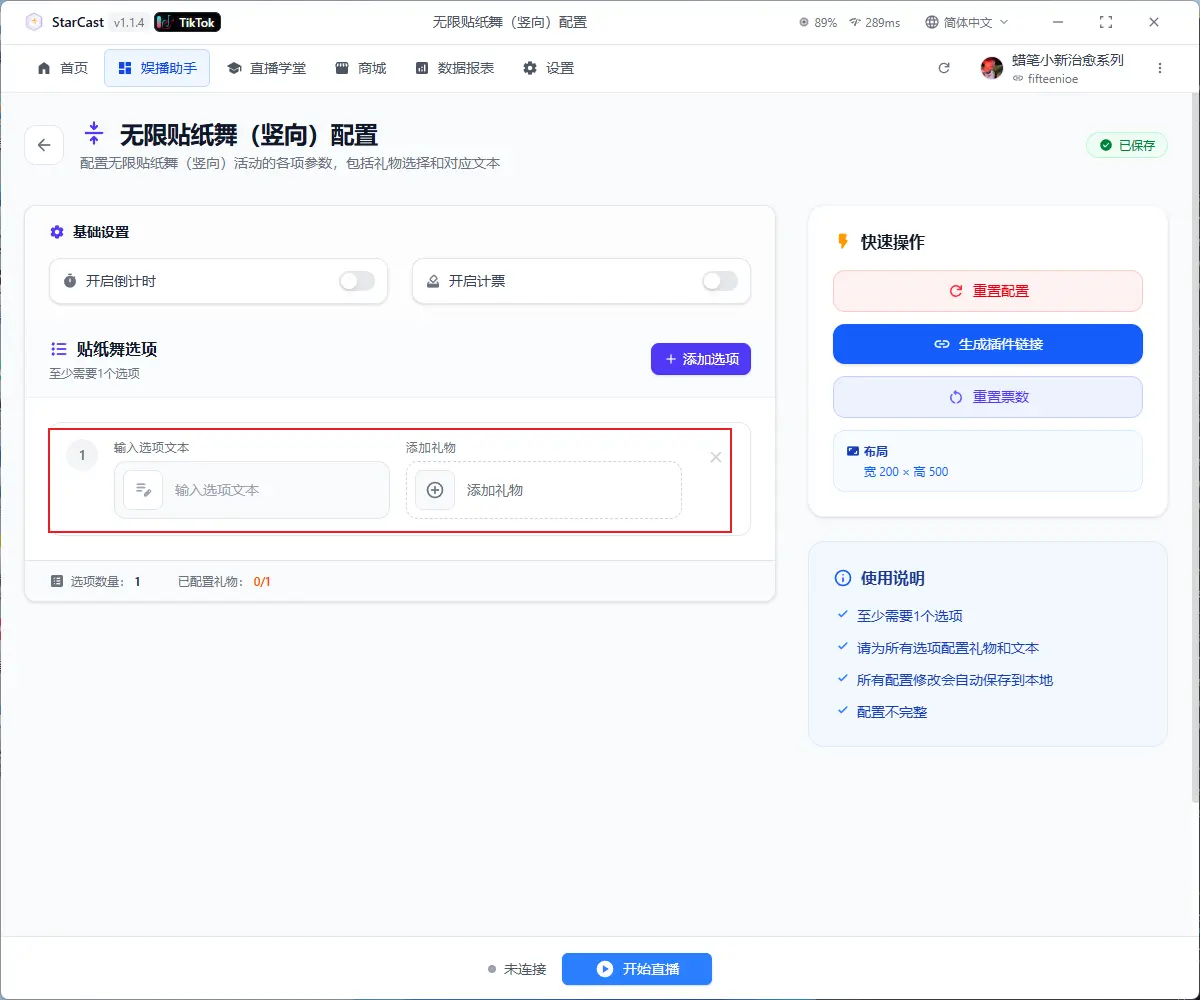Click the 添加选项 button
This screenshot has height=1000, width=1200.
tap(700, 359)
